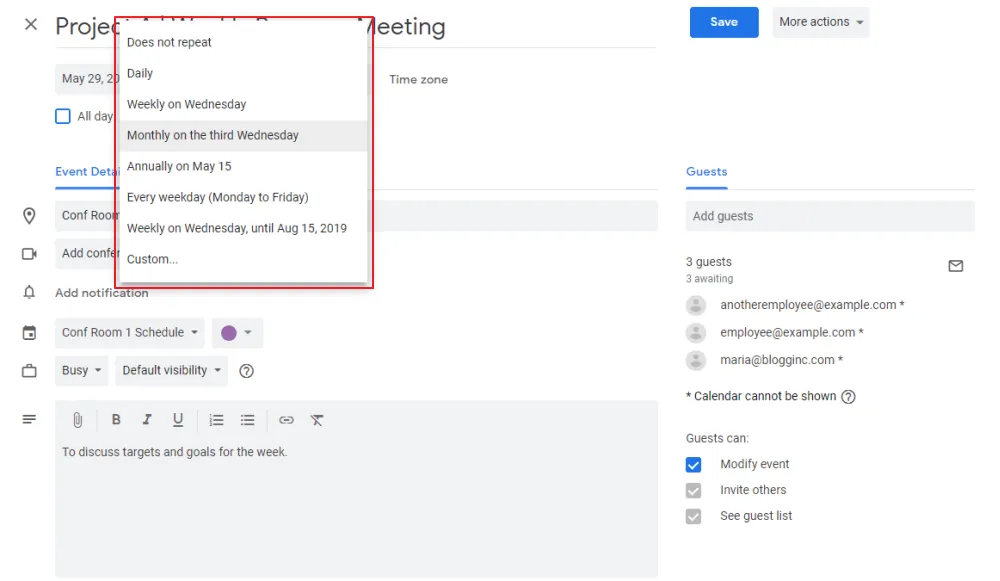Save the event
The image size is (1000, 581).
click(724, 22)
